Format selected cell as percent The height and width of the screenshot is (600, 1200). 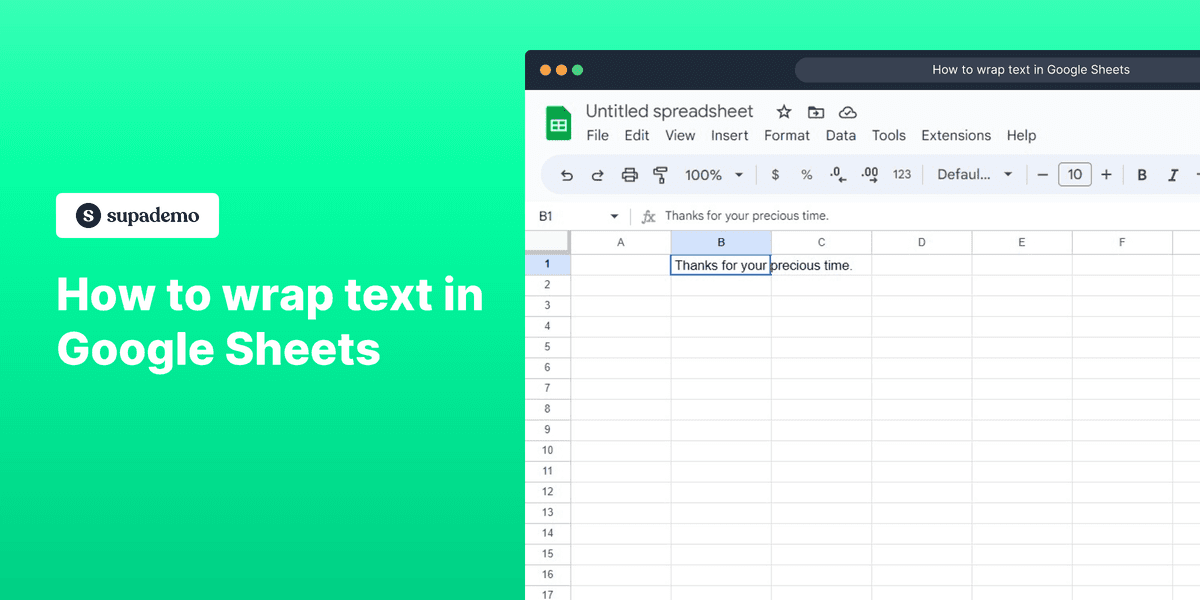coord(806,174)
